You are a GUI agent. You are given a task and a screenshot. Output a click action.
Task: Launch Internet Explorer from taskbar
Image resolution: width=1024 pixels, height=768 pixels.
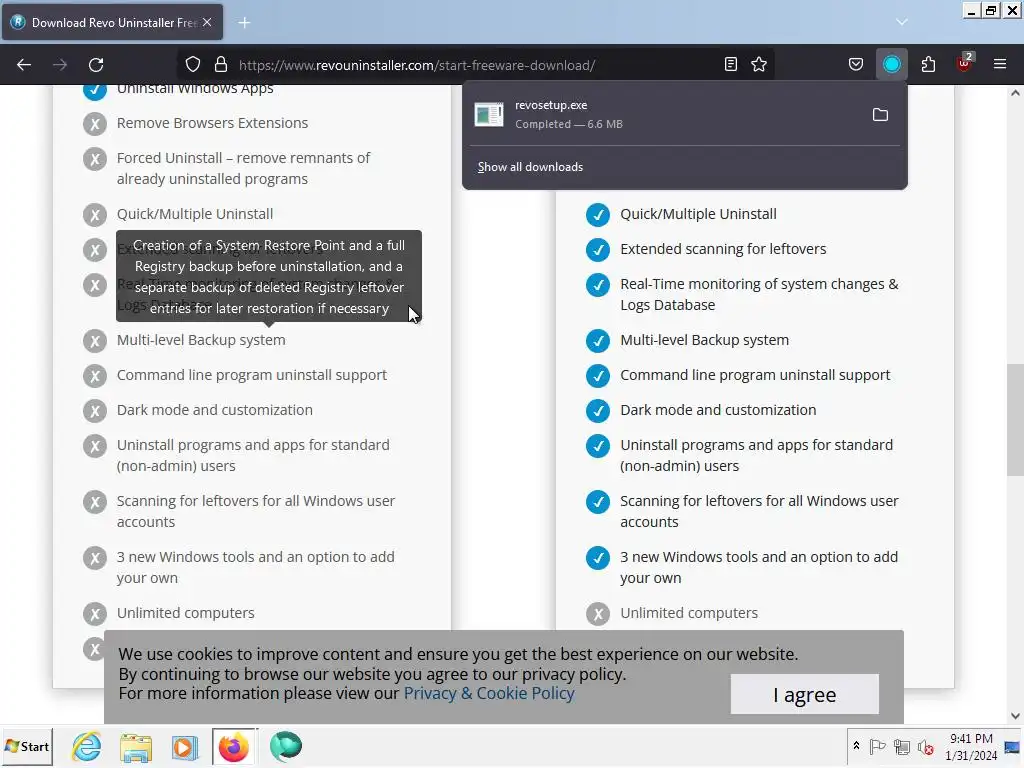pyautogui.click(x=87, y=746)
